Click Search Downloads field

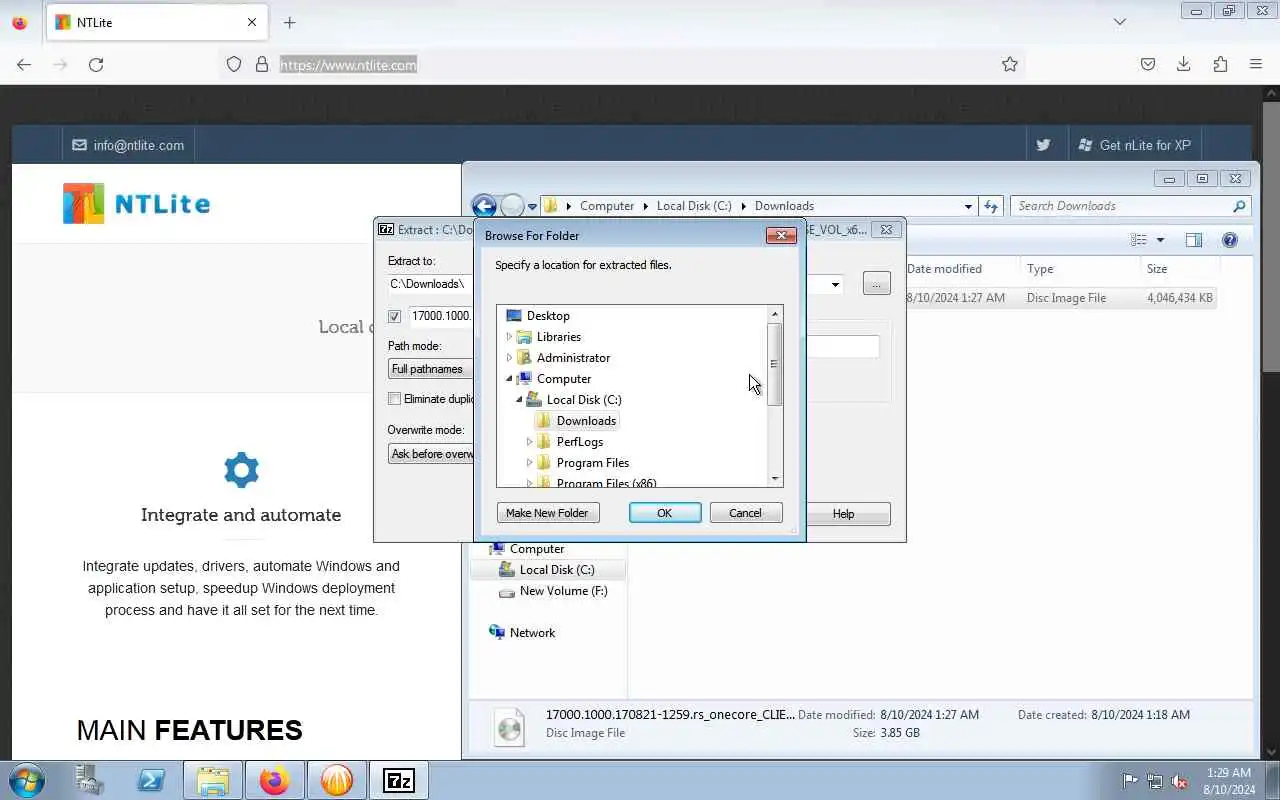1130,206
